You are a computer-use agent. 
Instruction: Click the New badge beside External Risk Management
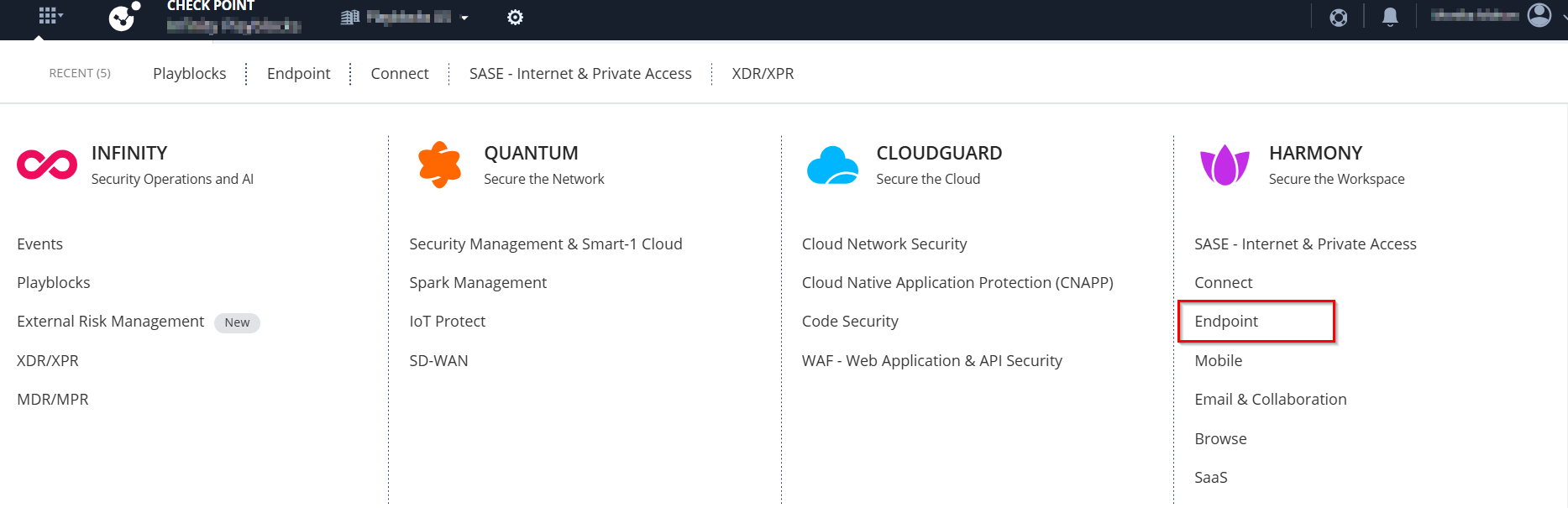click(237, 322)
